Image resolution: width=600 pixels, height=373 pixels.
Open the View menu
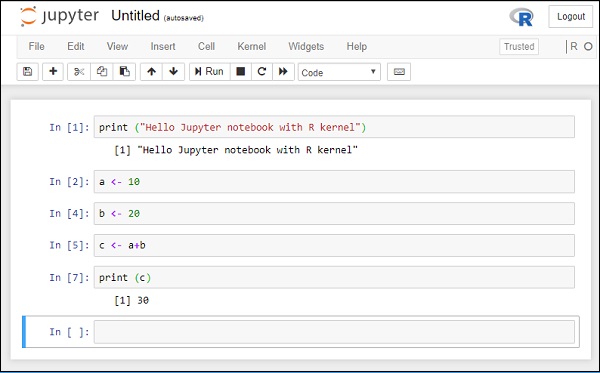(117, 46)
